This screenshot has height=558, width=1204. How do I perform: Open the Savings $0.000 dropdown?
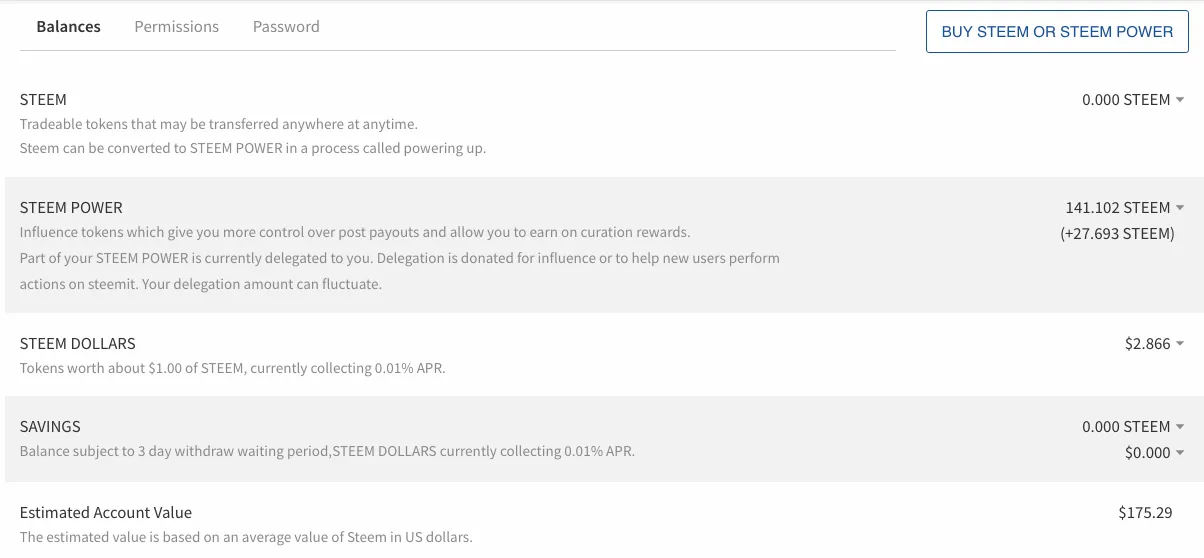[1154, 453]
